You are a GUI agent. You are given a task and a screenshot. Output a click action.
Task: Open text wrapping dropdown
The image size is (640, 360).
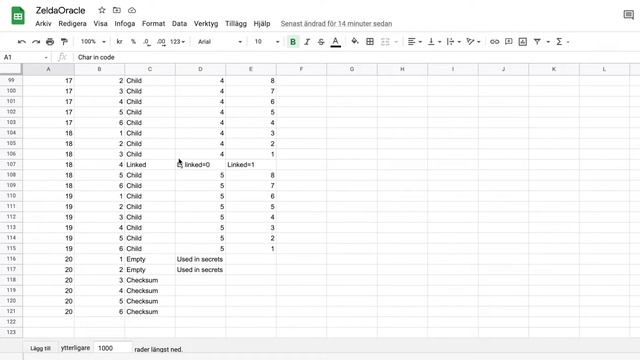tap(453, 42)
